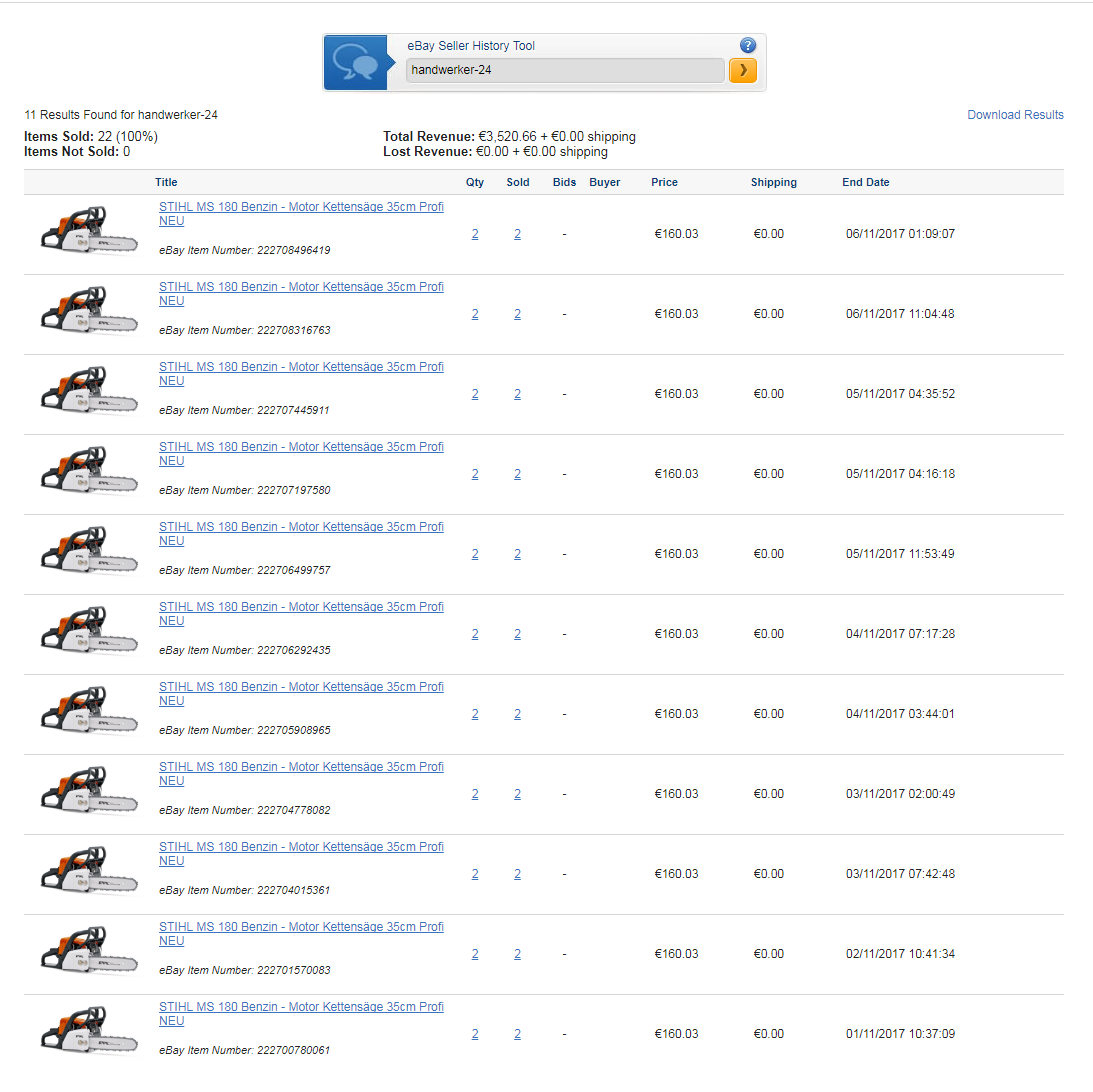Screen dimensions: 1093x1092
Task: Open STIHL listing with item number 222708316763
Action: pyautogui.click(x=300, y=287)
